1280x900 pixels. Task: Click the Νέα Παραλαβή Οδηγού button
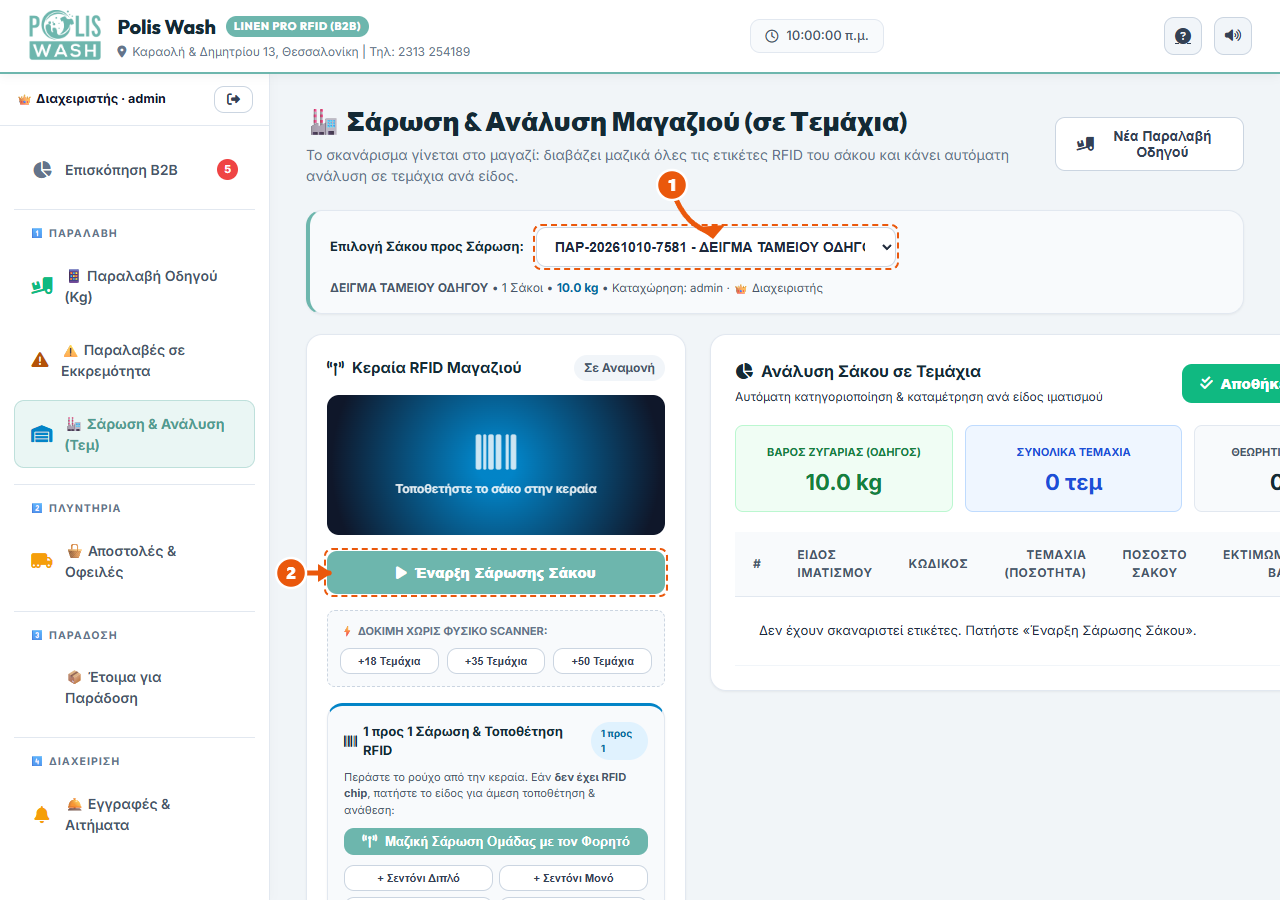(1149, 144)
